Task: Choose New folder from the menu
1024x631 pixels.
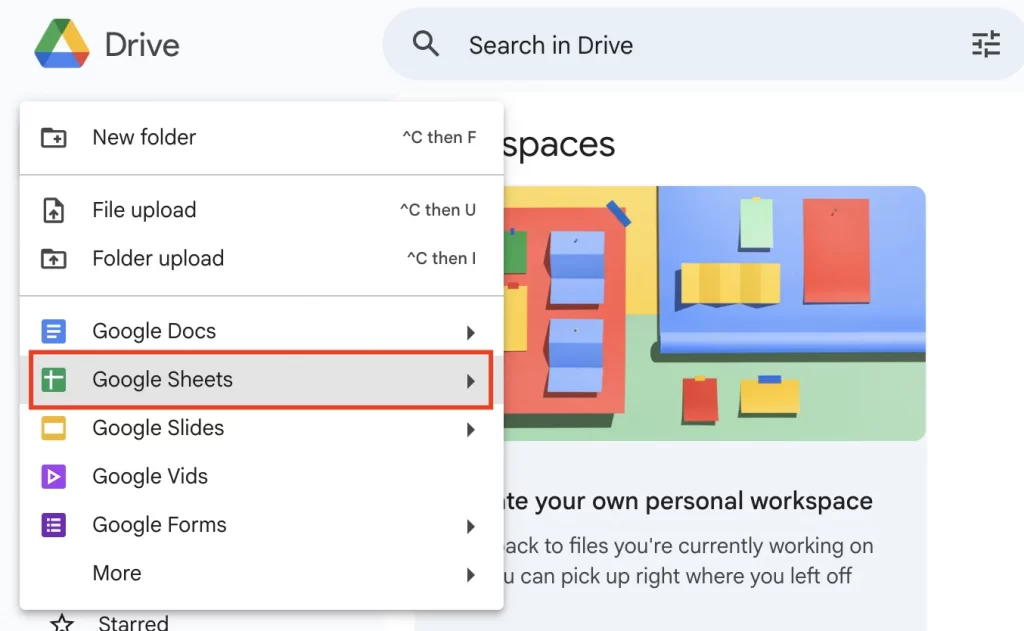Action: point(143,137)
